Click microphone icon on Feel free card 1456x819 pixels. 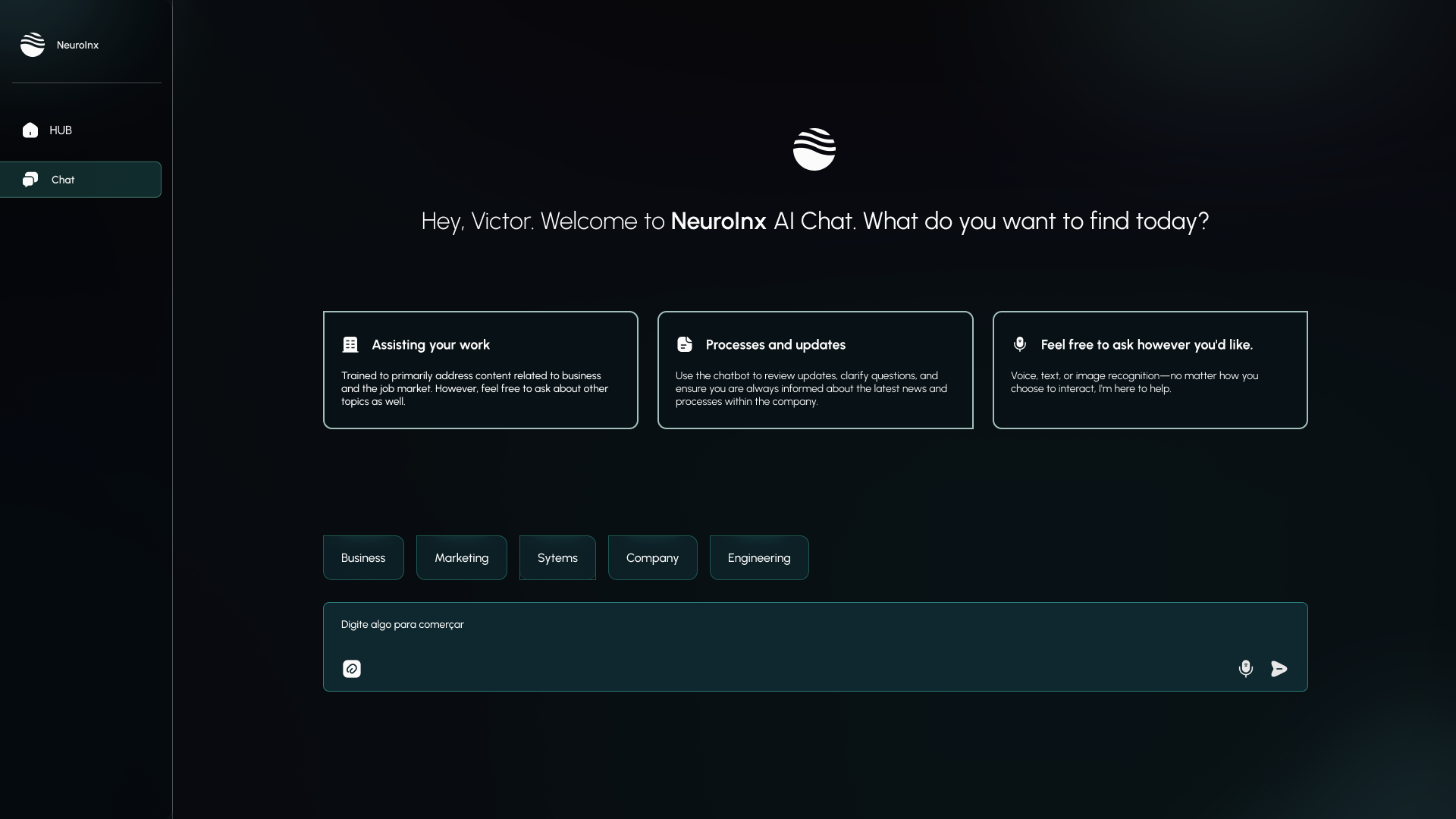[1020, 345]
